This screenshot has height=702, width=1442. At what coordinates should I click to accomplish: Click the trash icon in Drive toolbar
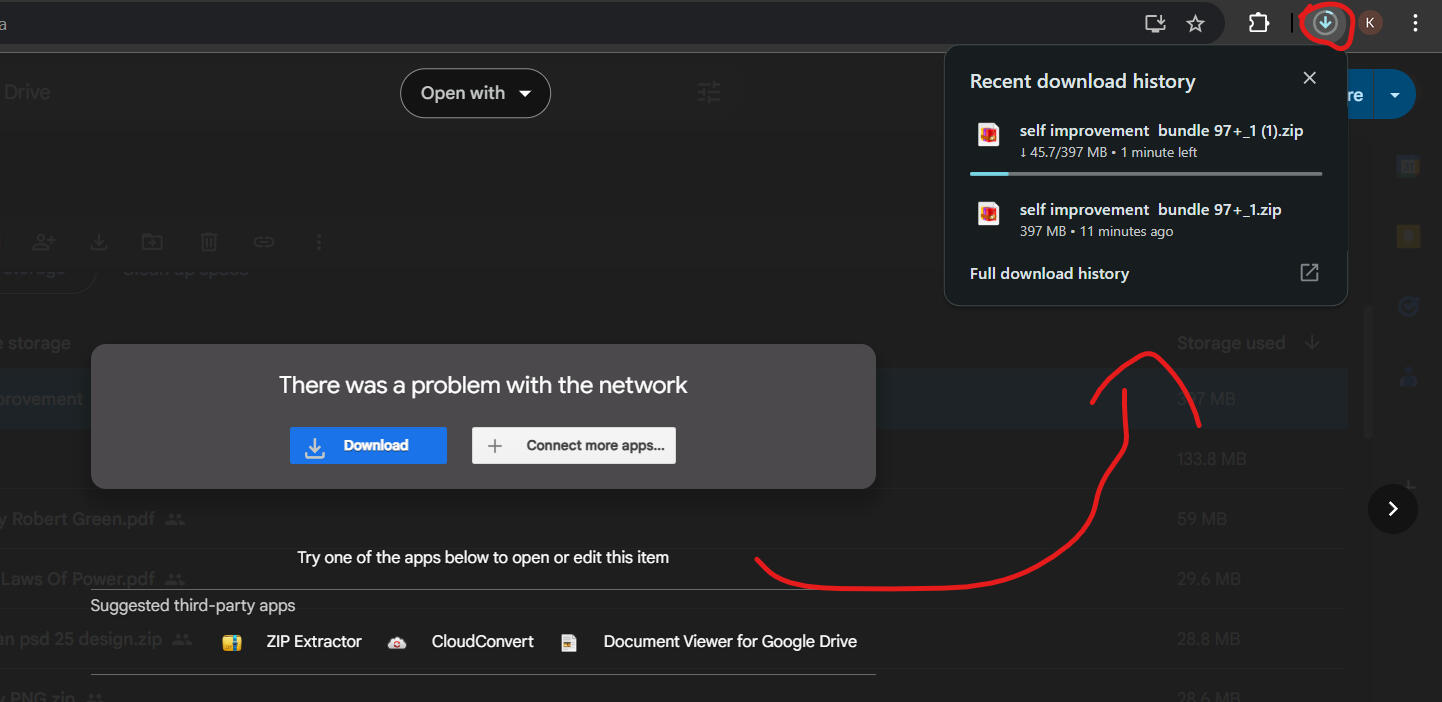click(x=209, y=242)
